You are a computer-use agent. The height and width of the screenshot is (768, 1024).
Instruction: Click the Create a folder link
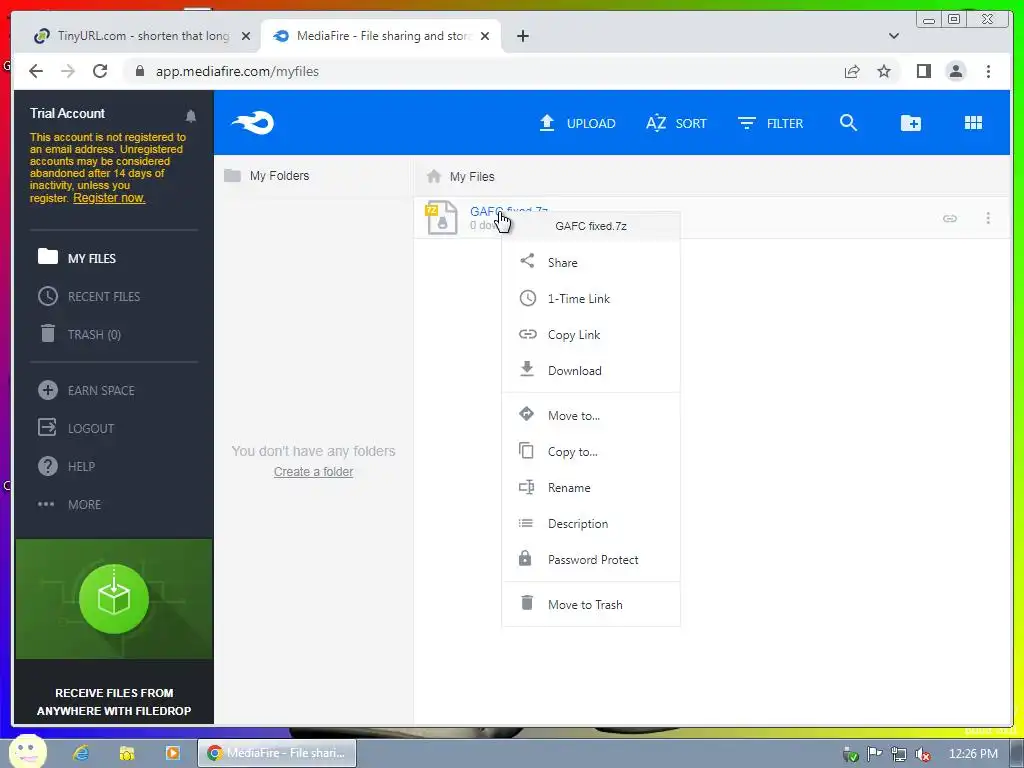click(x=313, y=472)
